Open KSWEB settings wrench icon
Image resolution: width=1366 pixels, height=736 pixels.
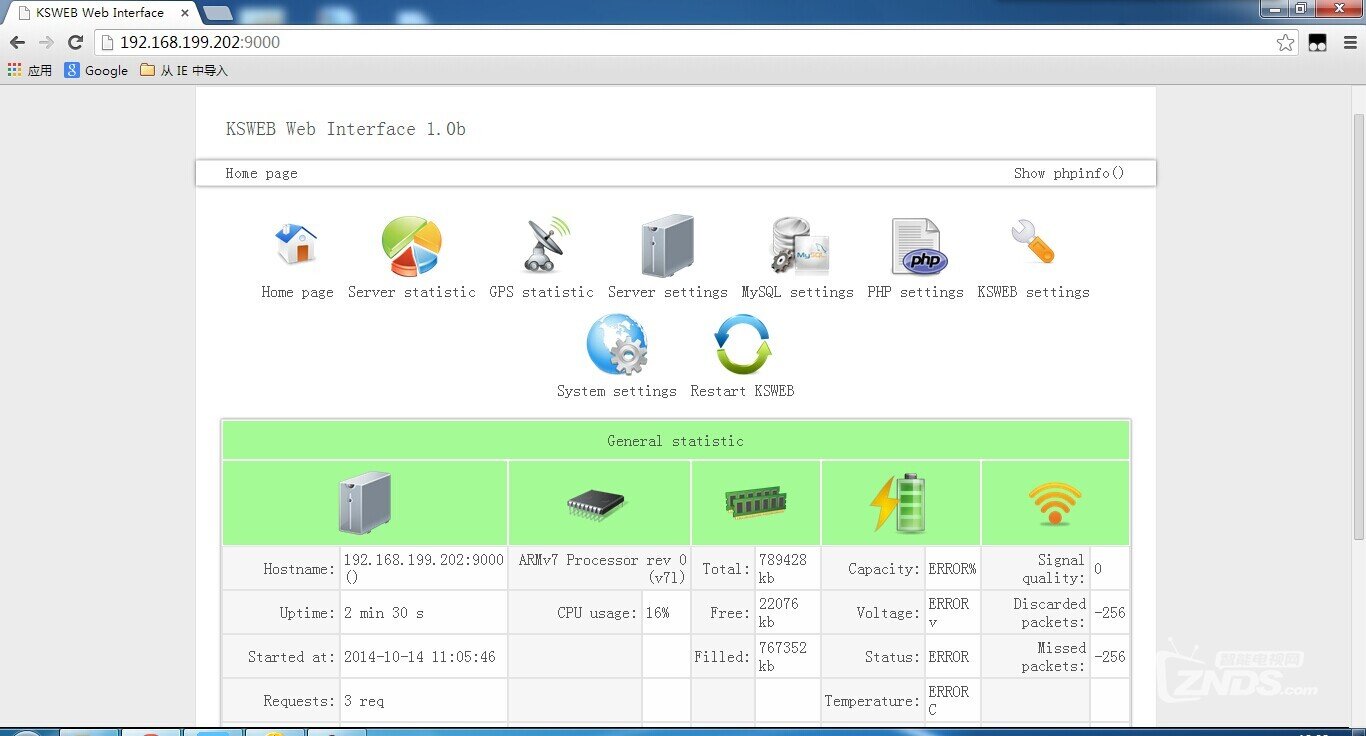pos(1032,241)
